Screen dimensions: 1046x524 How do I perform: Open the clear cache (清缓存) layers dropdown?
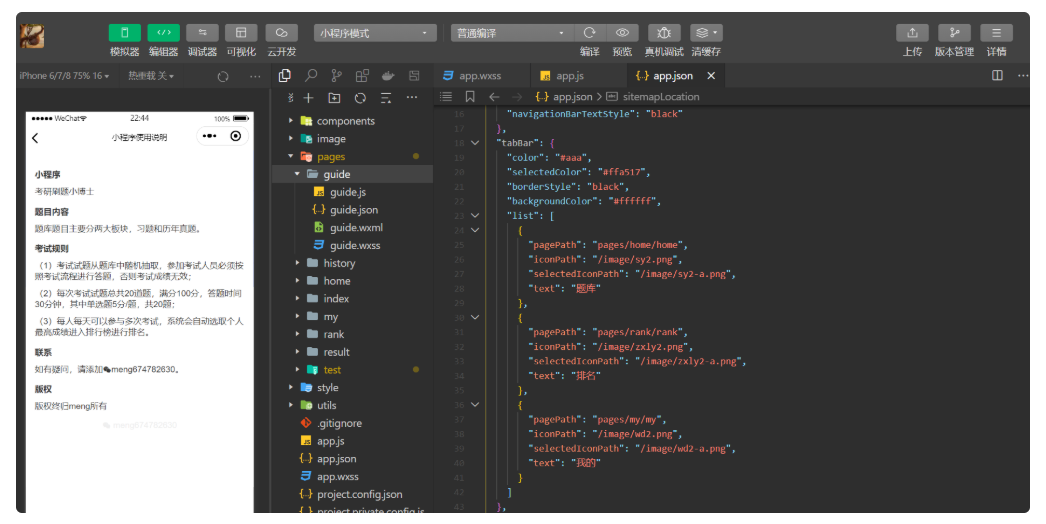pyautogui.click(x=706, y=33)
